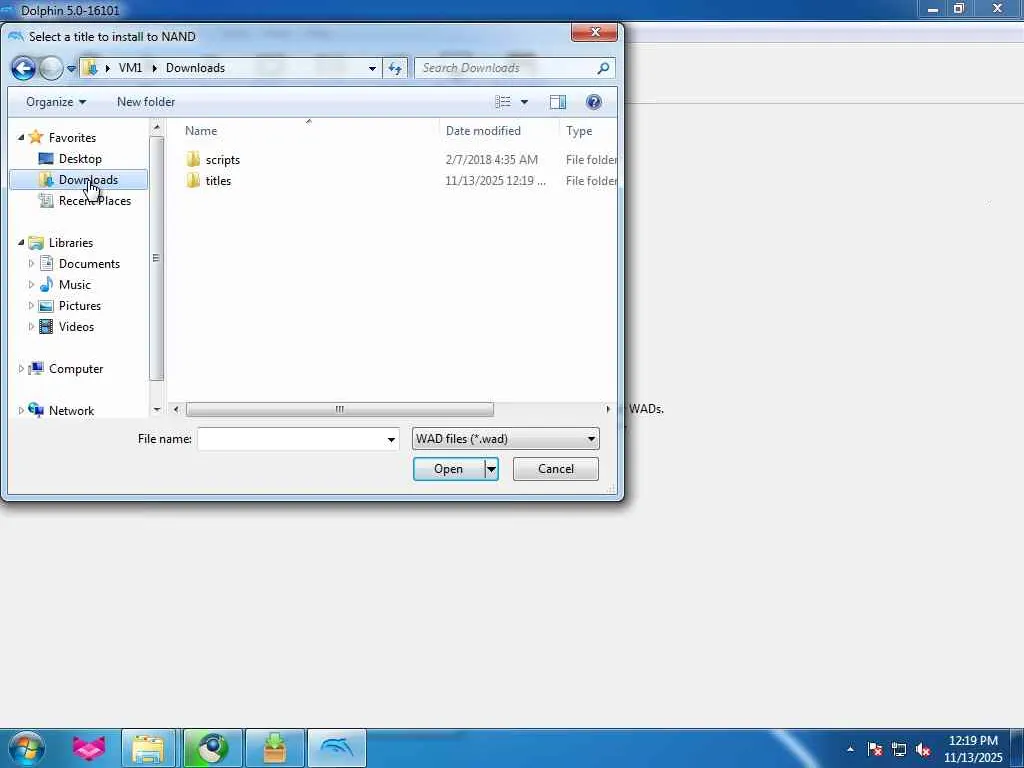Select VM1 in the address path
This screenshot has height=768, width=1024.
[130, 68]
